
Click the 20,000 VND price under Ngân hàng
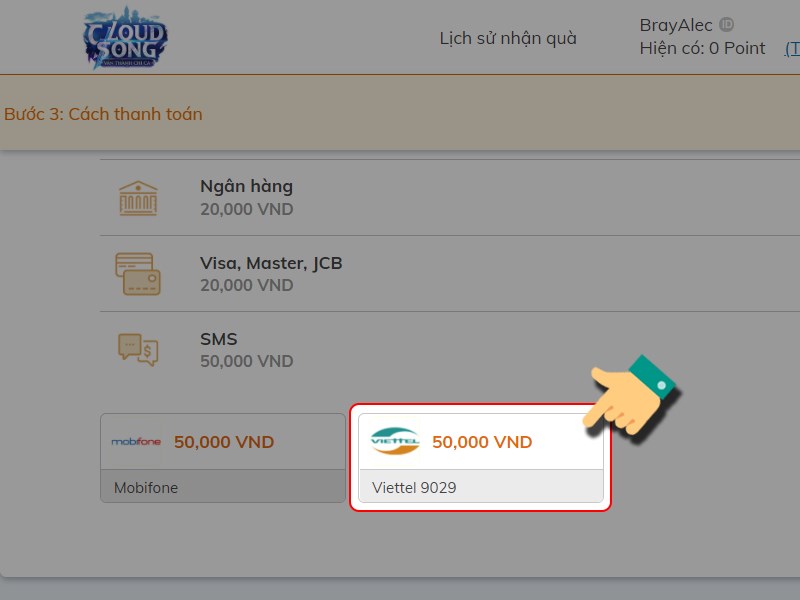[x=246, y=209]
